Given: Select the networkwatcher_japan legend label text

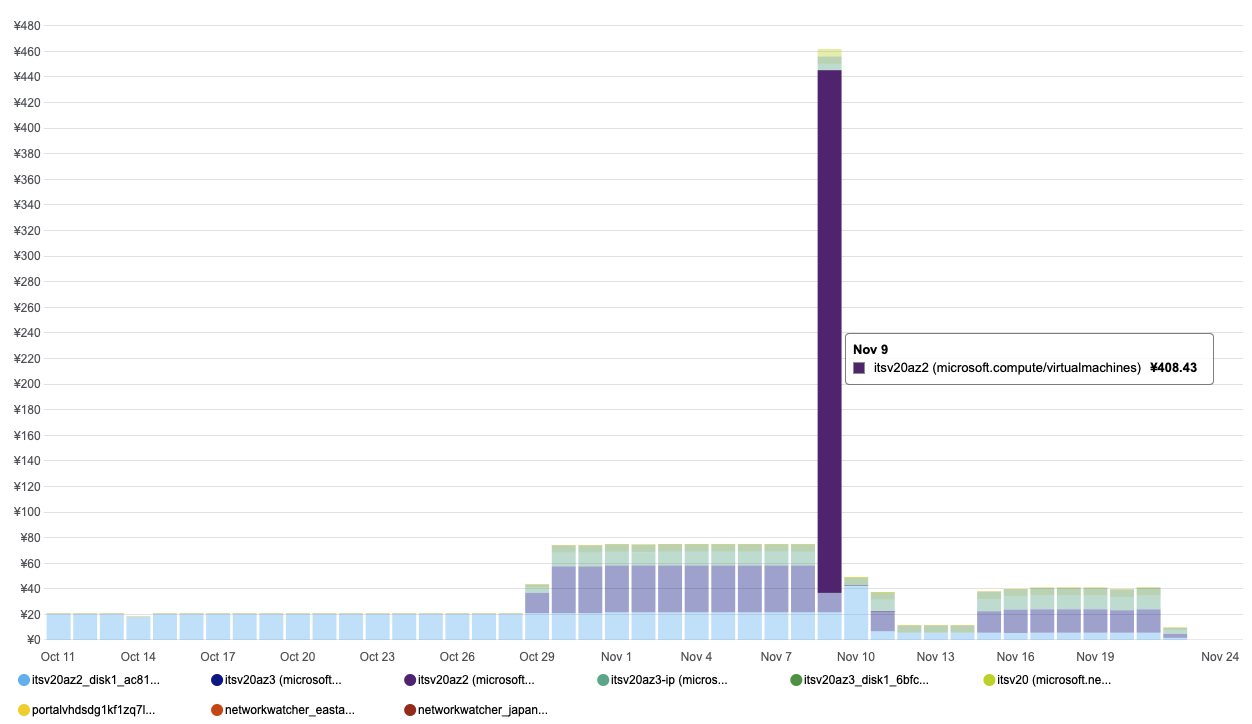Looking at the screenshot, I should pyautogui.click(x=483, y=710).
